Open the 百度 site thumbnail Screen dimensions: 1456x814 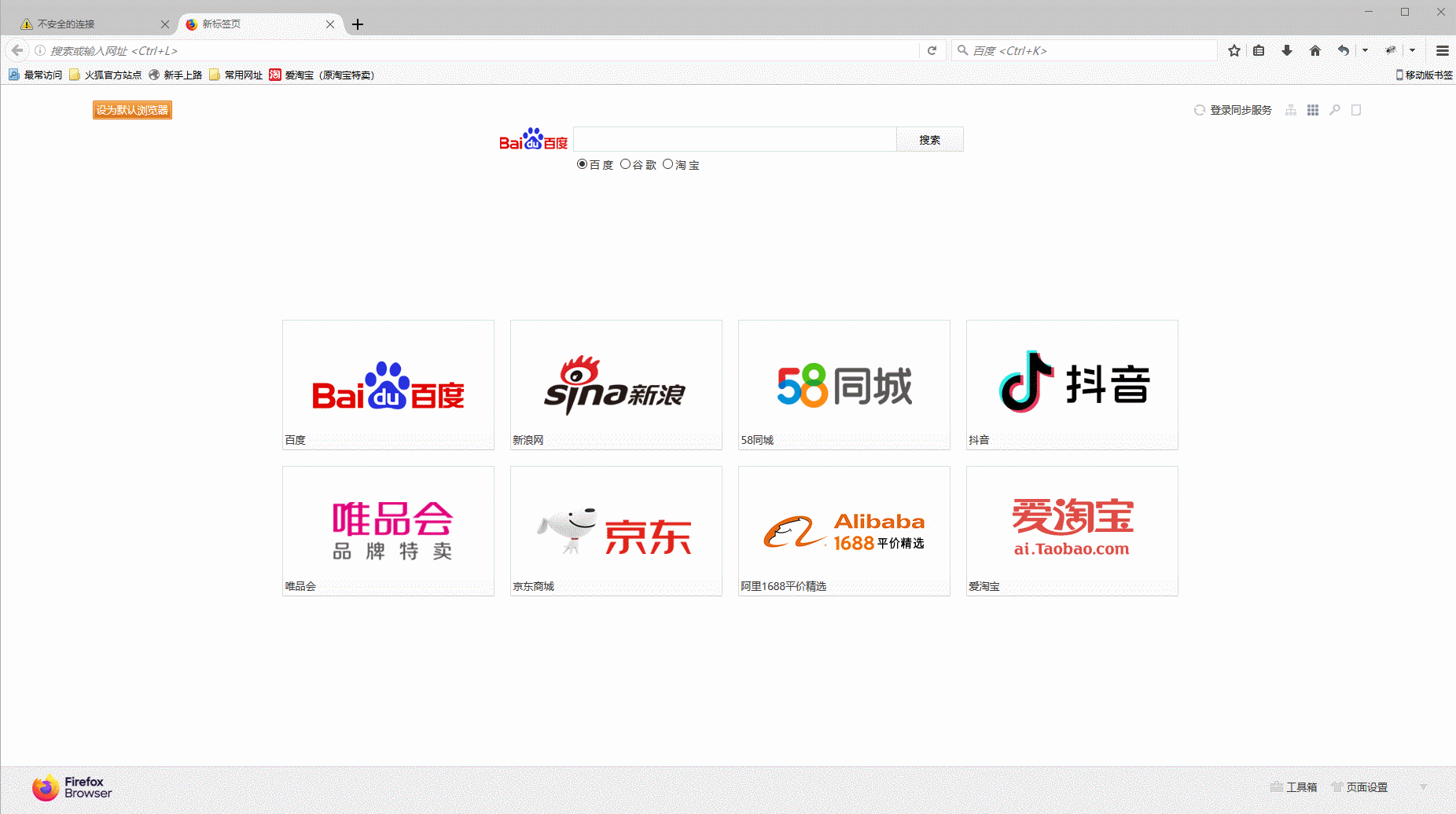[x=388, y=385]
